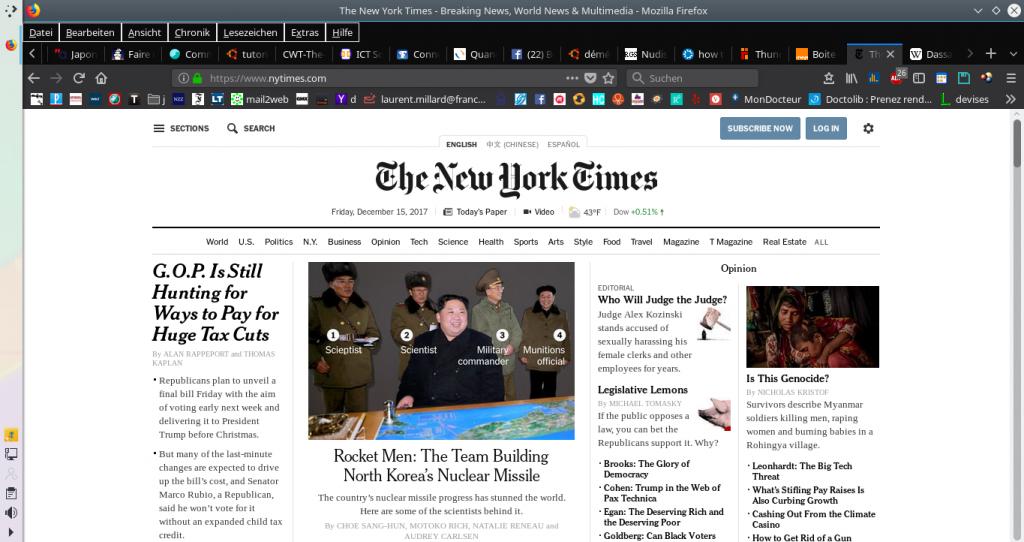Open the Firefox hamburger menu
The image size is (1024, 542).
point(1011,78)
